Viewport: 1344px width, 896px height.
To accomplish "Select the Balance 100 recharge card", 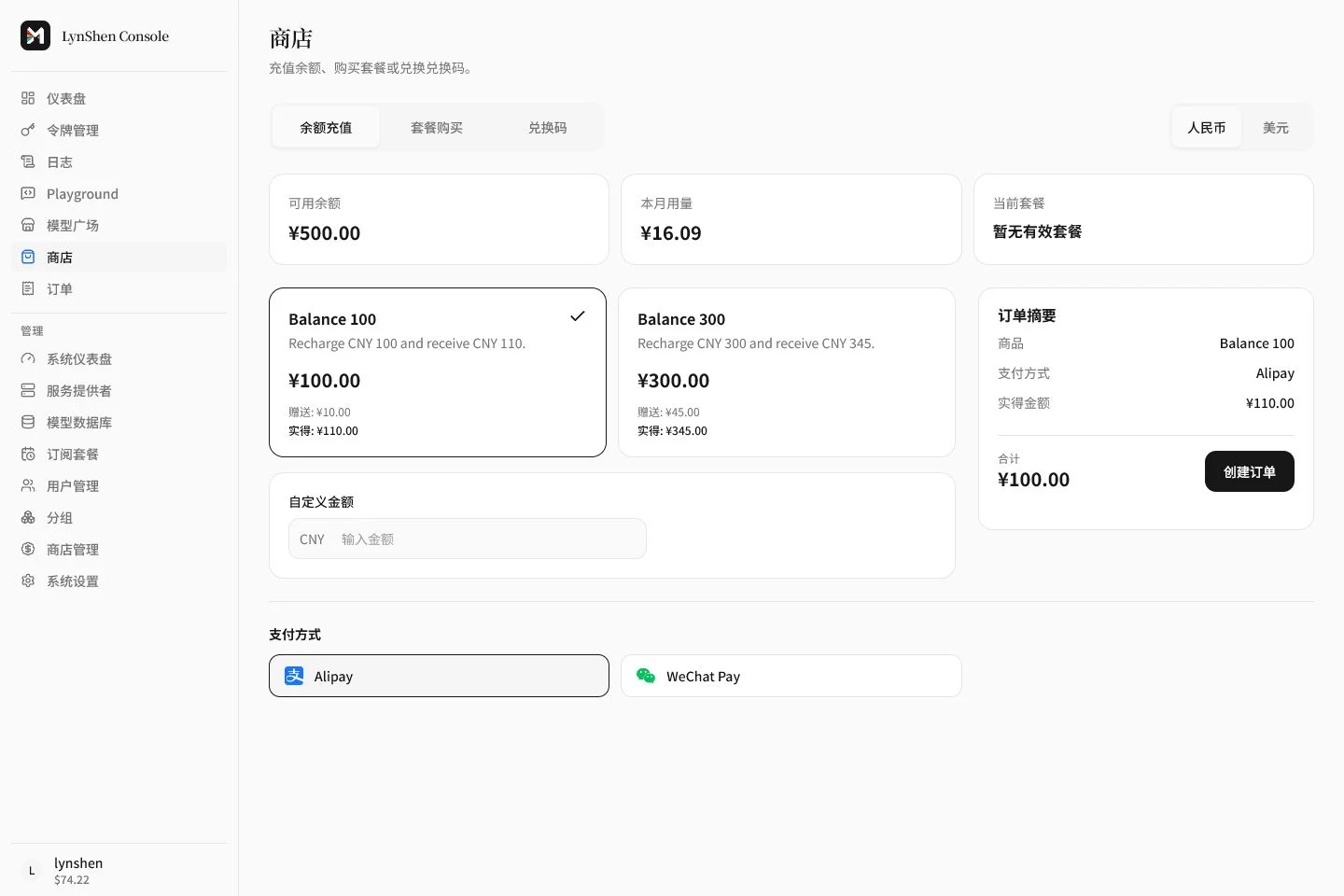I will (438, 372).
